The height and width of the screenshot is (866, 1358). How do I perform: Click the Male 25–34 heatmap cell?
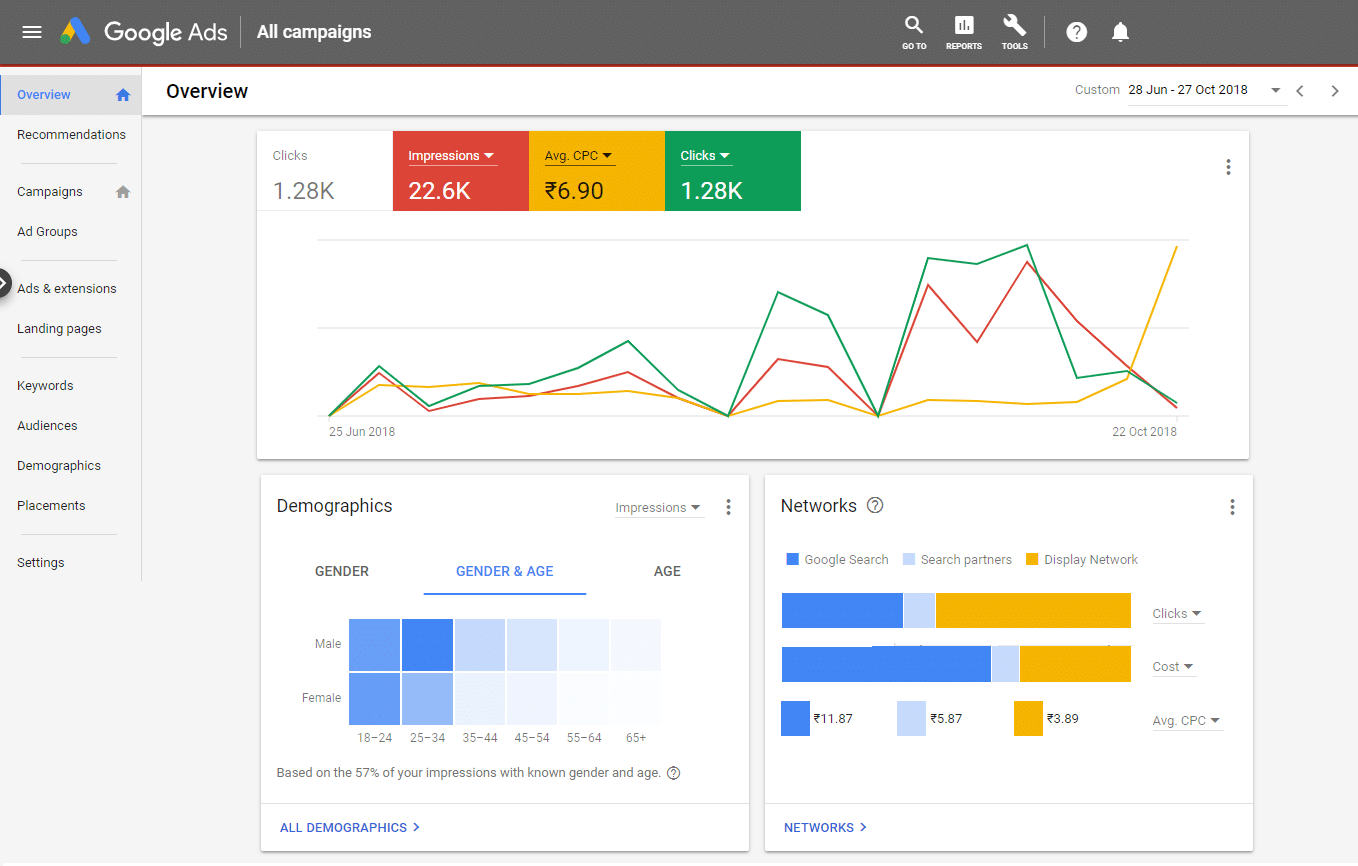click(427, 645)
